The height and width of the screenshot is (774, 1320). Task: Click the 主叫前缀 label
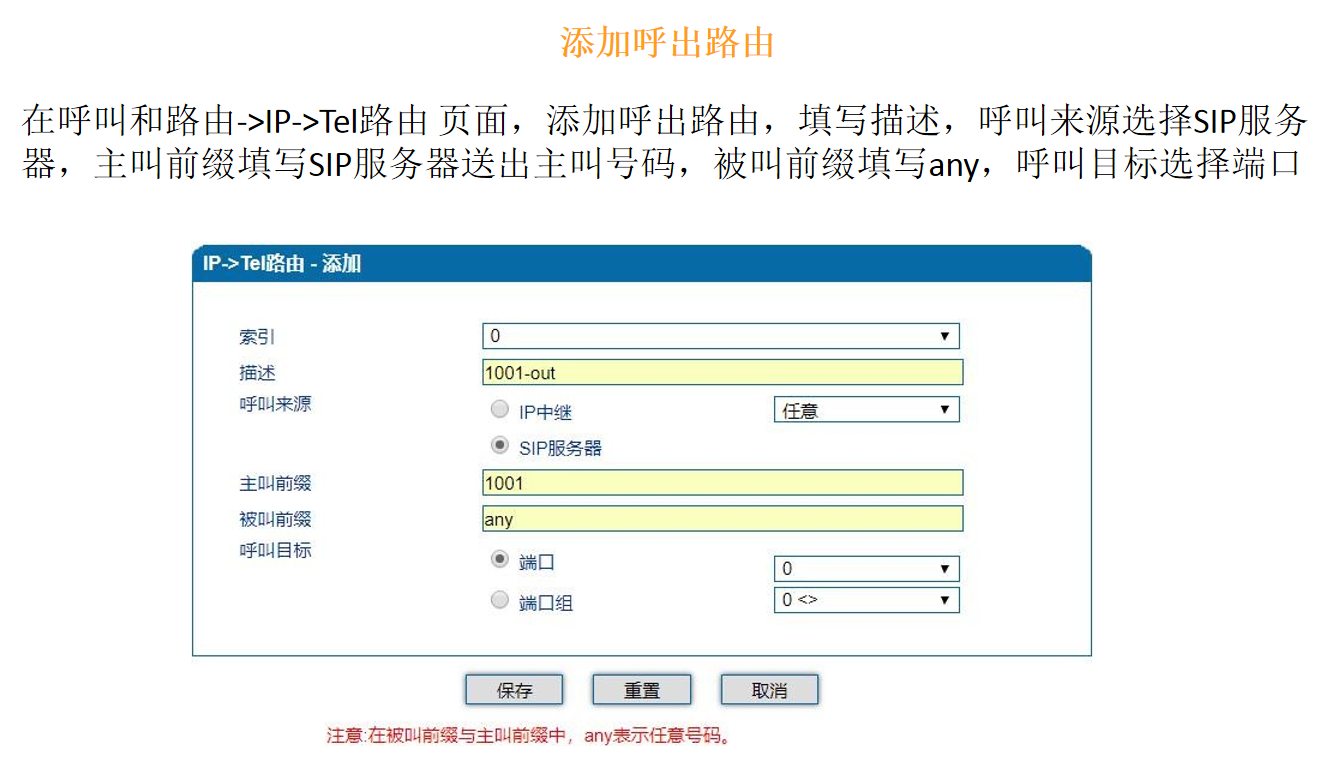click(275, 483)
